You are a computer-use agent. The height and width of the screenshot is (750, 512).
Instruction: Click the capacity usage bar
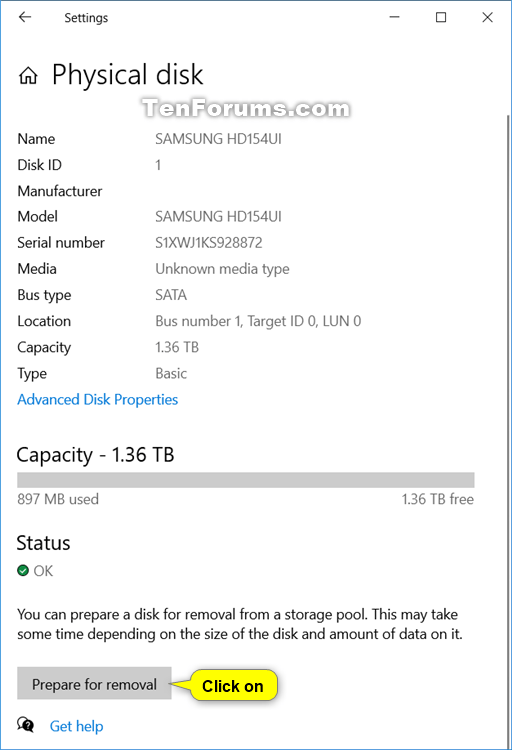[x=245, y=480]
